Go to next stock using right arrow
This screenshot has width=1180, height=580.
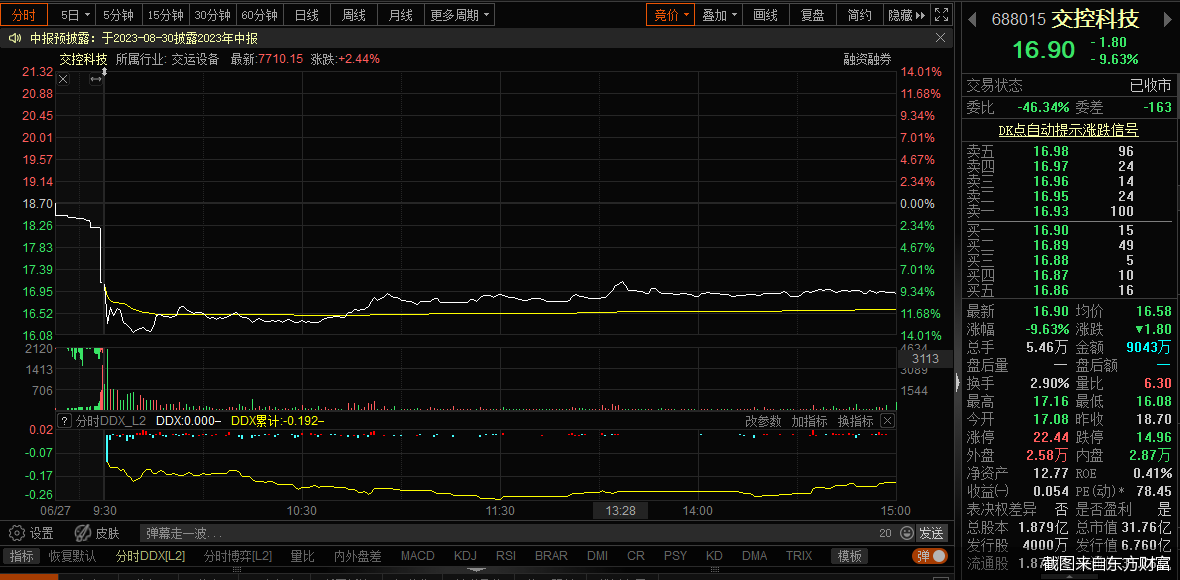(x=1166, y=19)
